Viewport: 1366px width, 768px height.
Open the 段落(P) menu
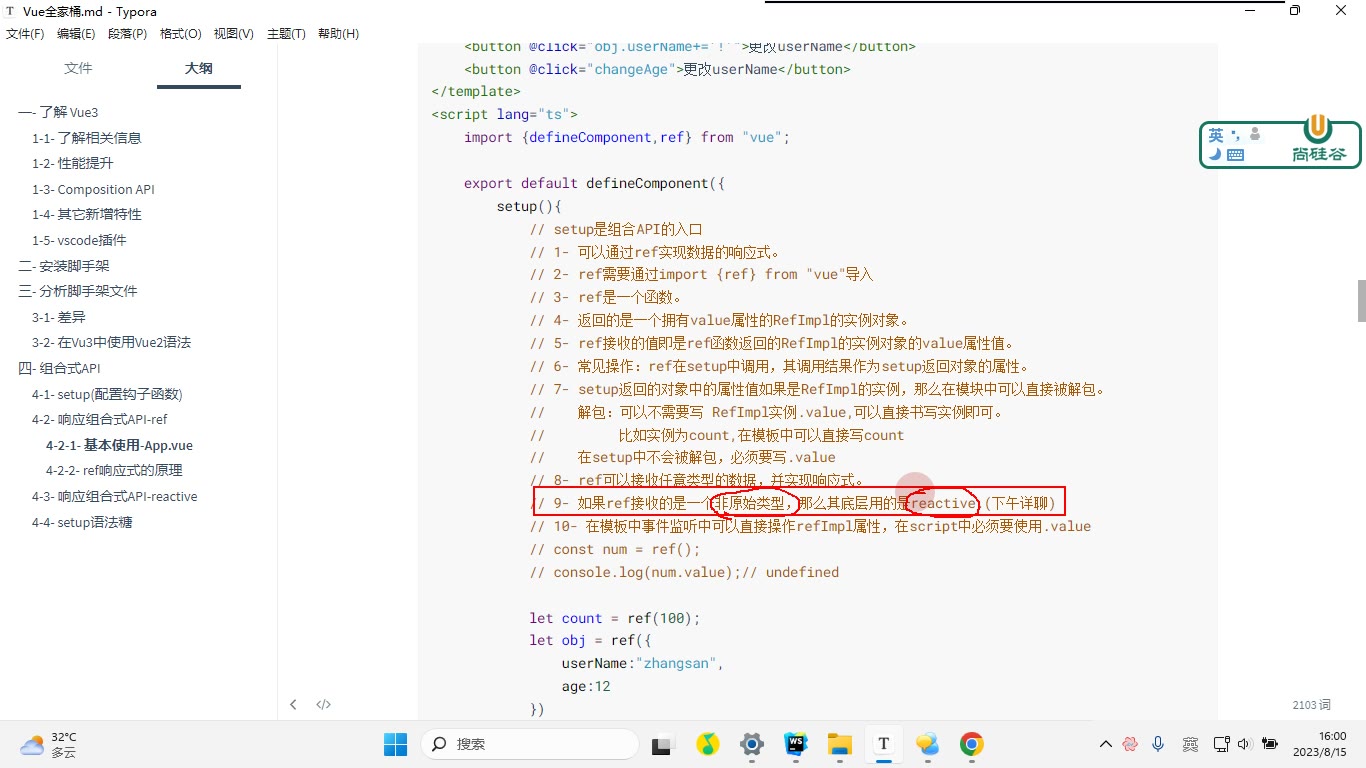128,33
